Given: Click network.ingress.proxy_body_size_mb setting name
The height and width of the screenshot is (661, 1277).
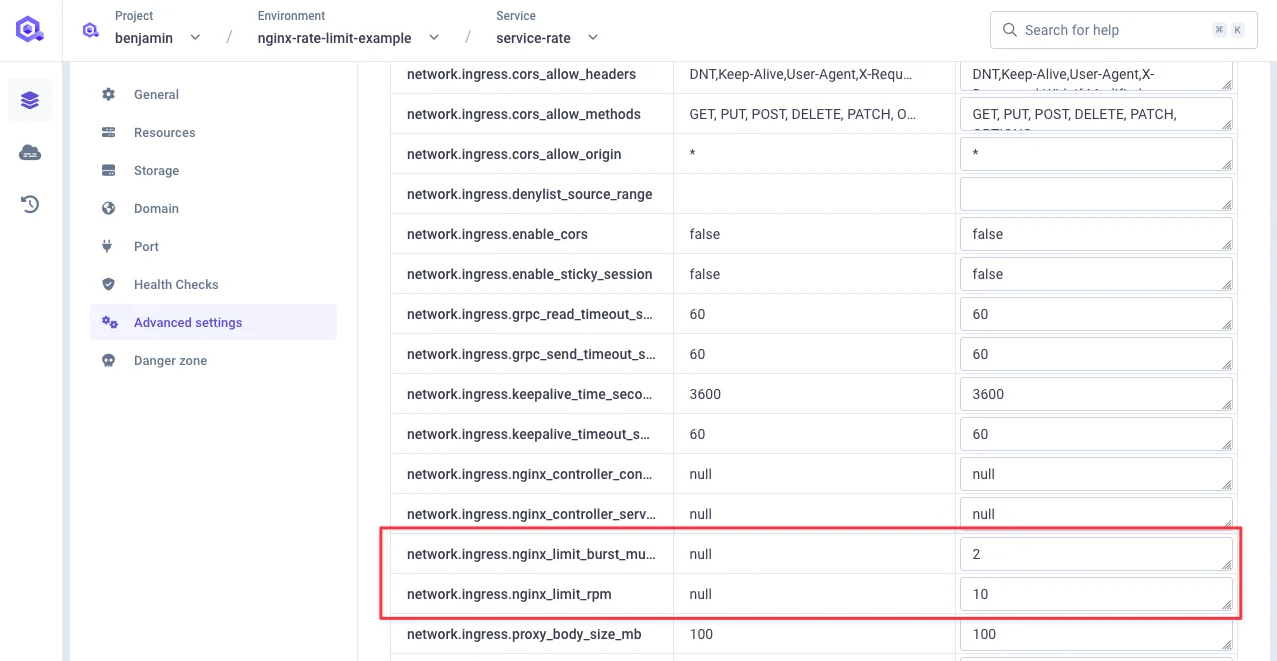Looking at the screenshot, I should [x=524, y=634].
